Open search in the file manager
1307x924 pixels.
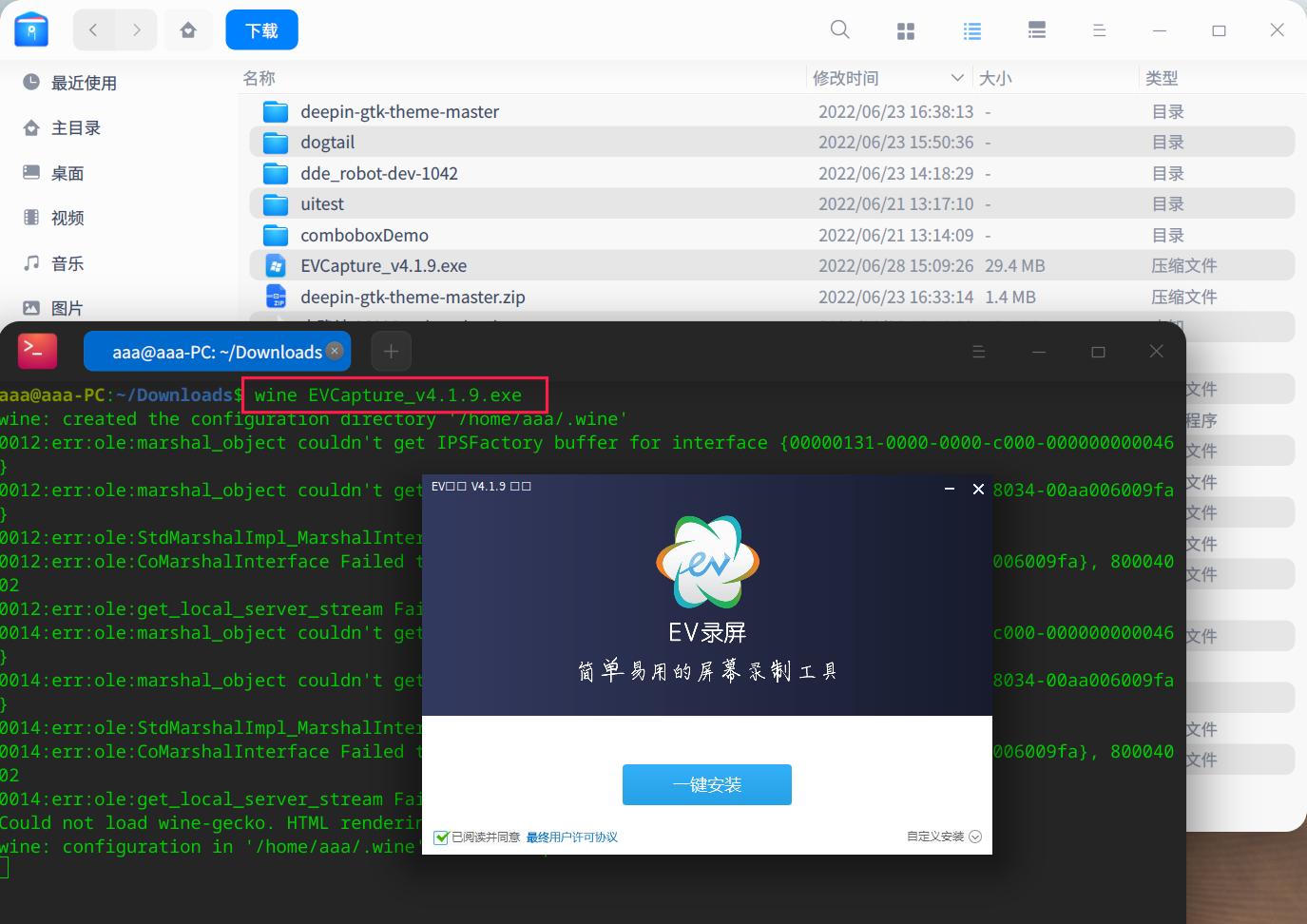click(840, 30)
